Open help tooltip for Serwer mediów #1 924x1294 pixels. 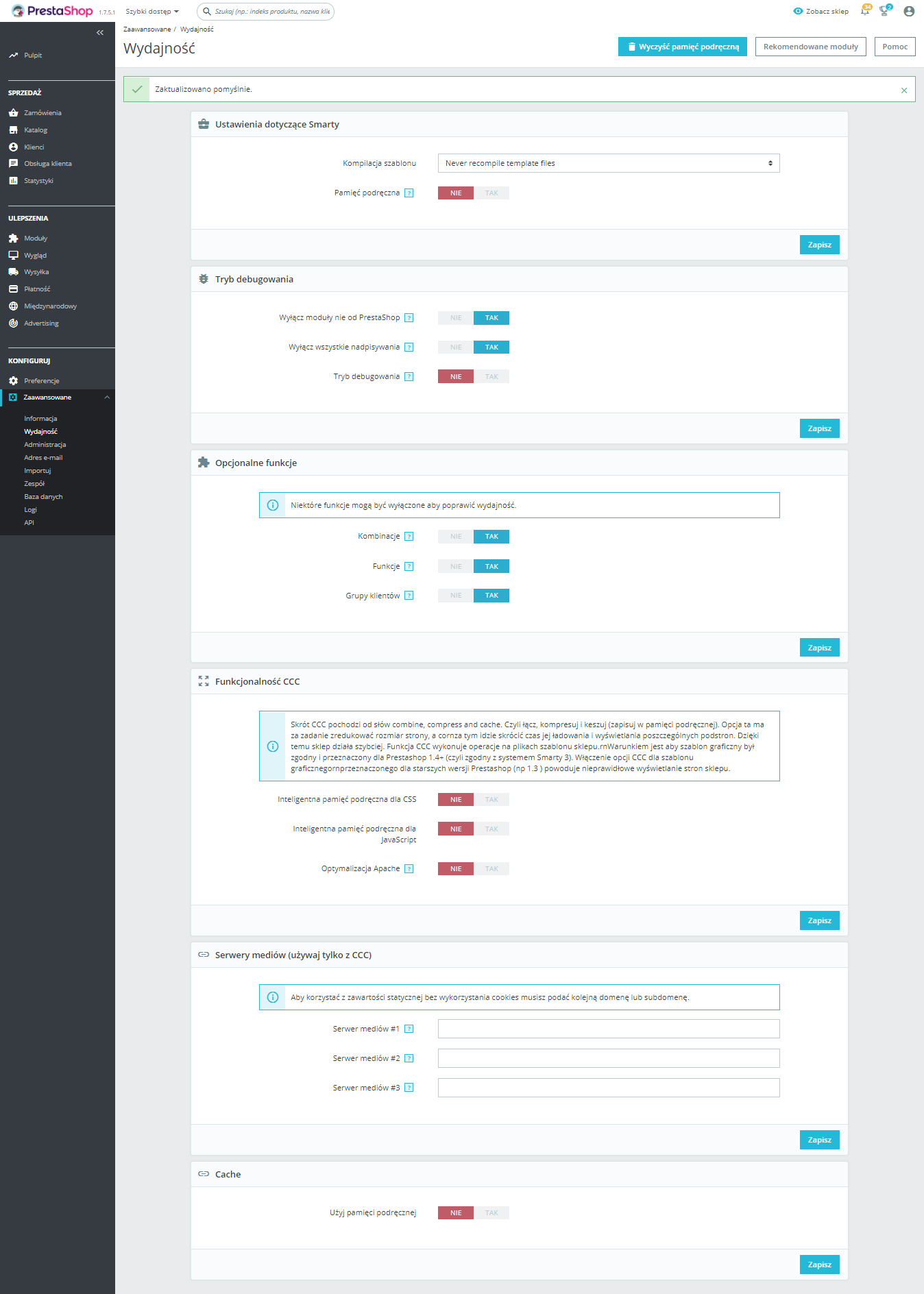[x=409, y=1029]
